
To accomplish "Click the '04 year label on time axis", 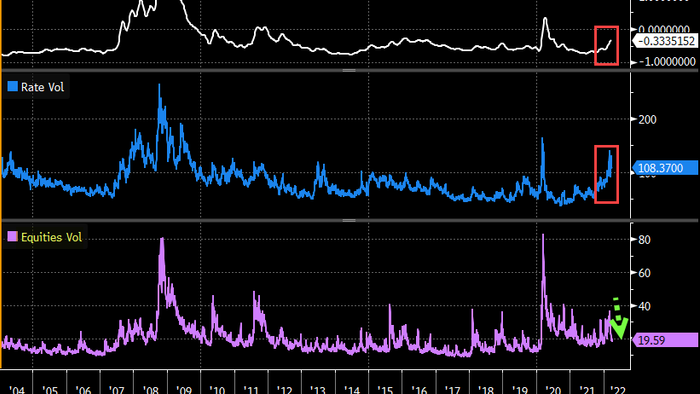I will point(17,390).
